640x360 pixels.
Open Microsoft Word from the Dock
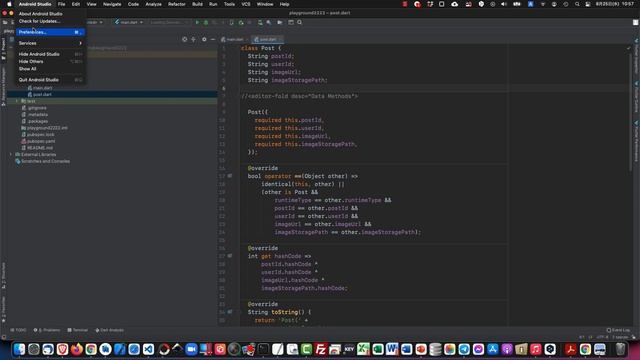pos(392,349)
